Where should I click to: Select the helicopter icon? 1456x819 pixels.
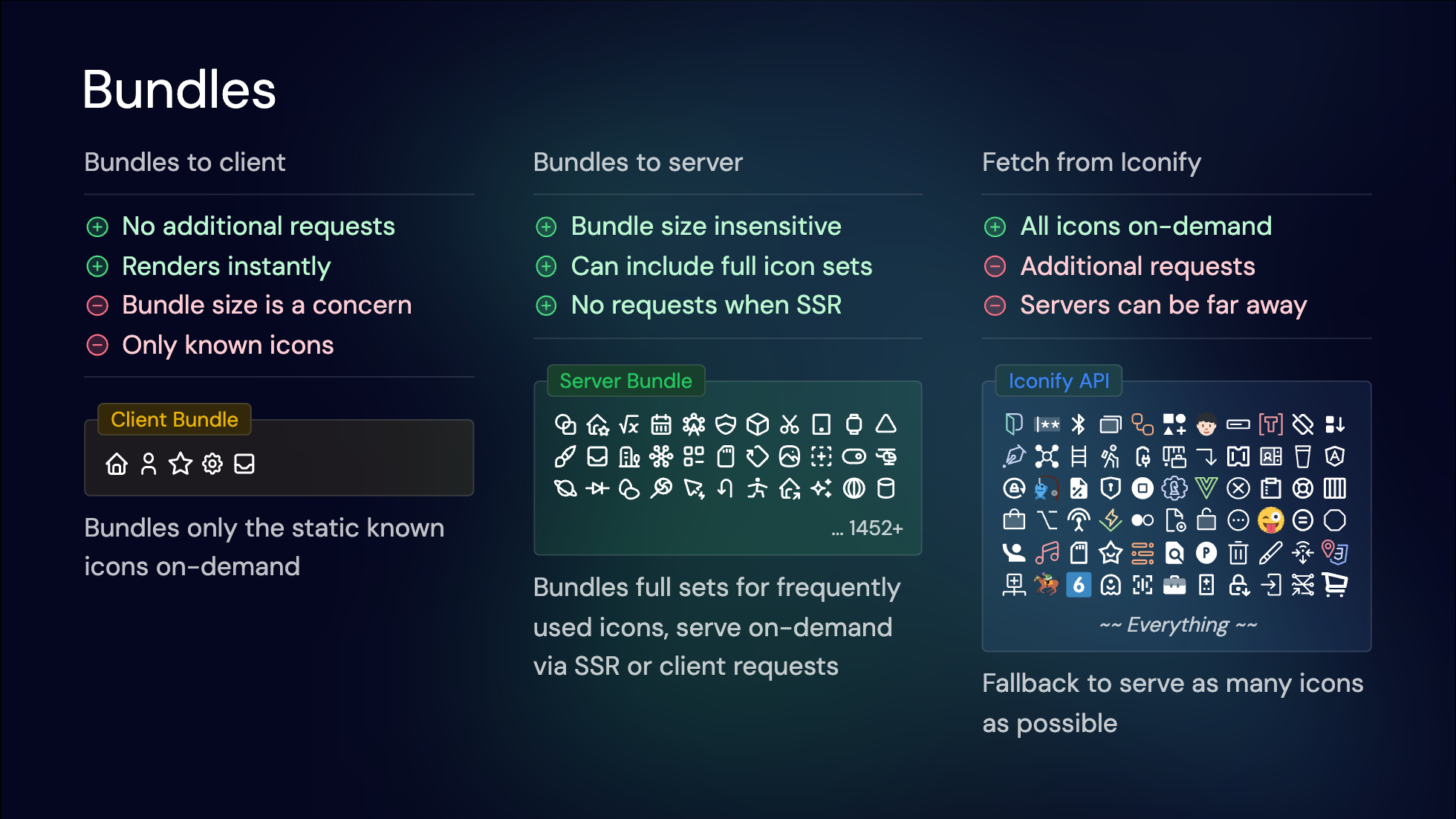[886, 456]
